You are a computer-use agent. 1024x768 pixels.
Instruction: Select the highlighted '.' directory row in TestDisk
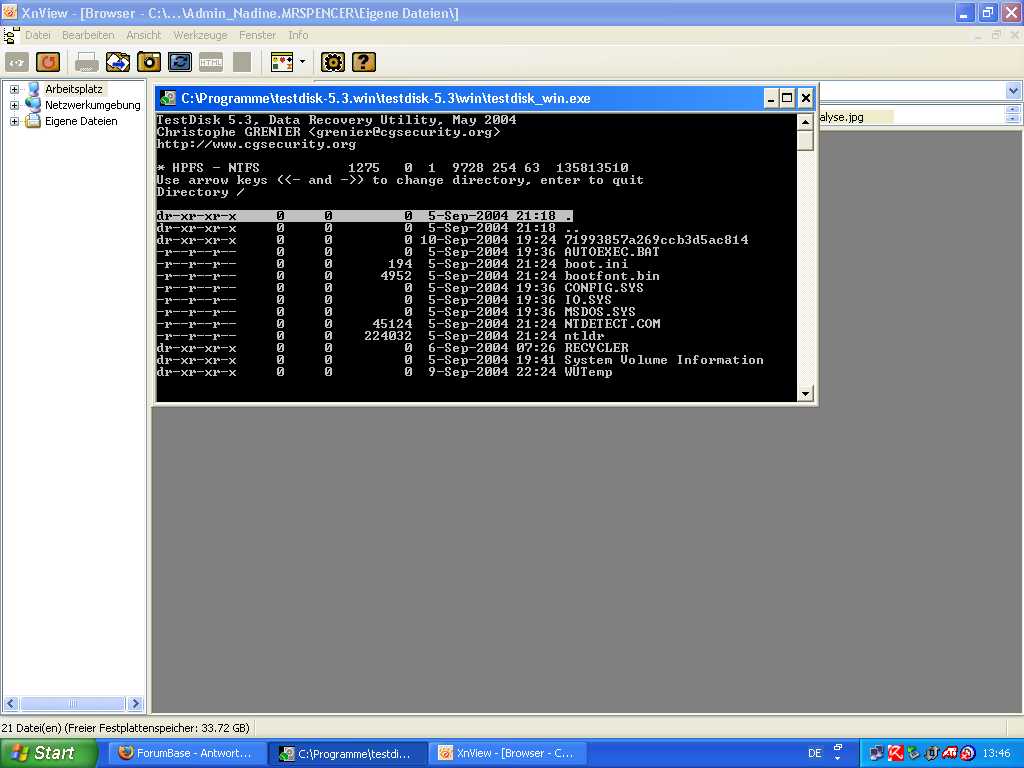click(x=364, y=216)
